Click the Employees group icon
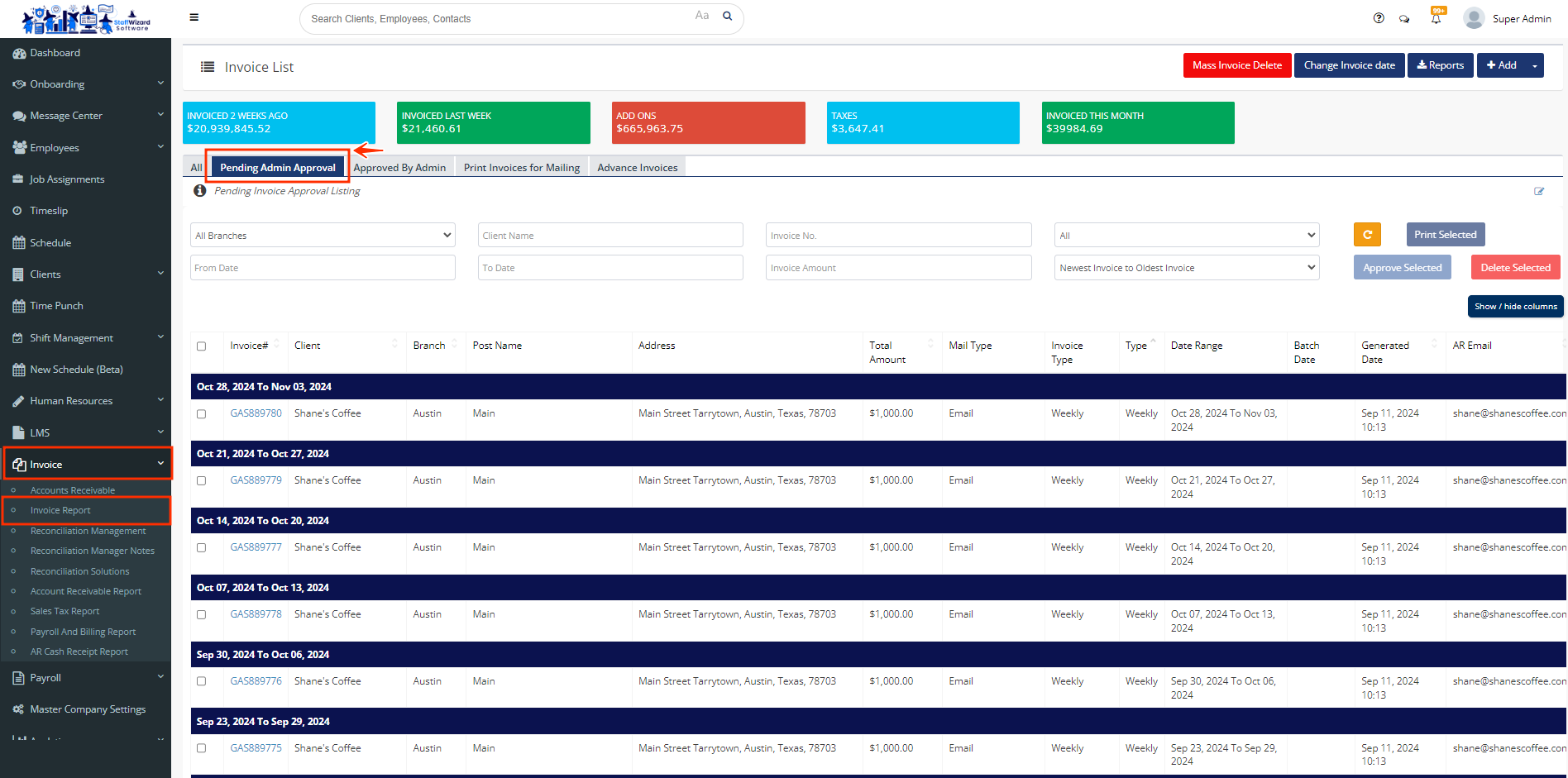 (x=20, y=147)
